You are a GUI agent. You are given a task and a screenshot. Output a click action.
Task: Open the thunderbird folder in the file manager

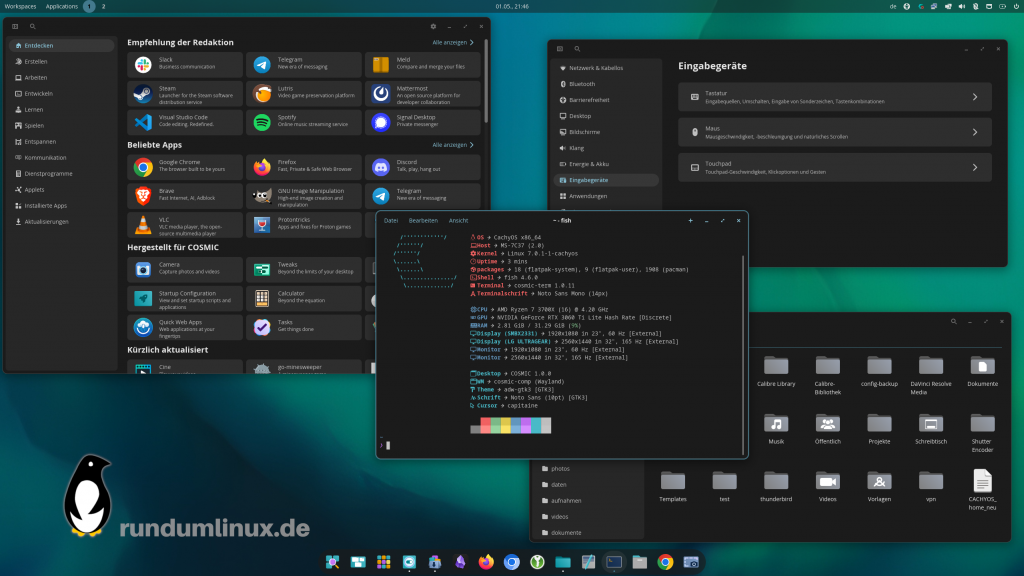[776, 487]
